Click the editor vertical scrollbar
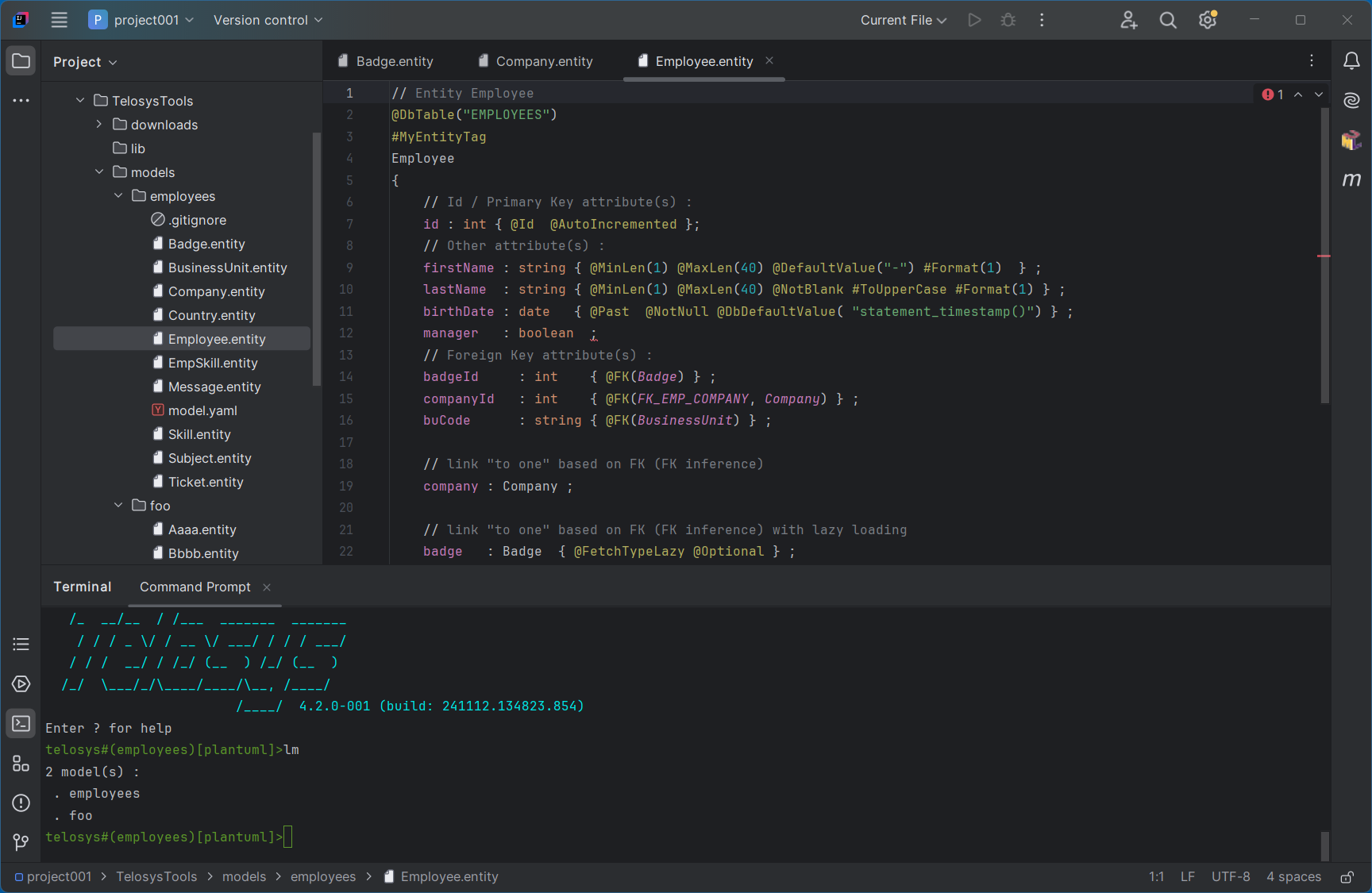1372x893 pixels. pos(1324,254)
